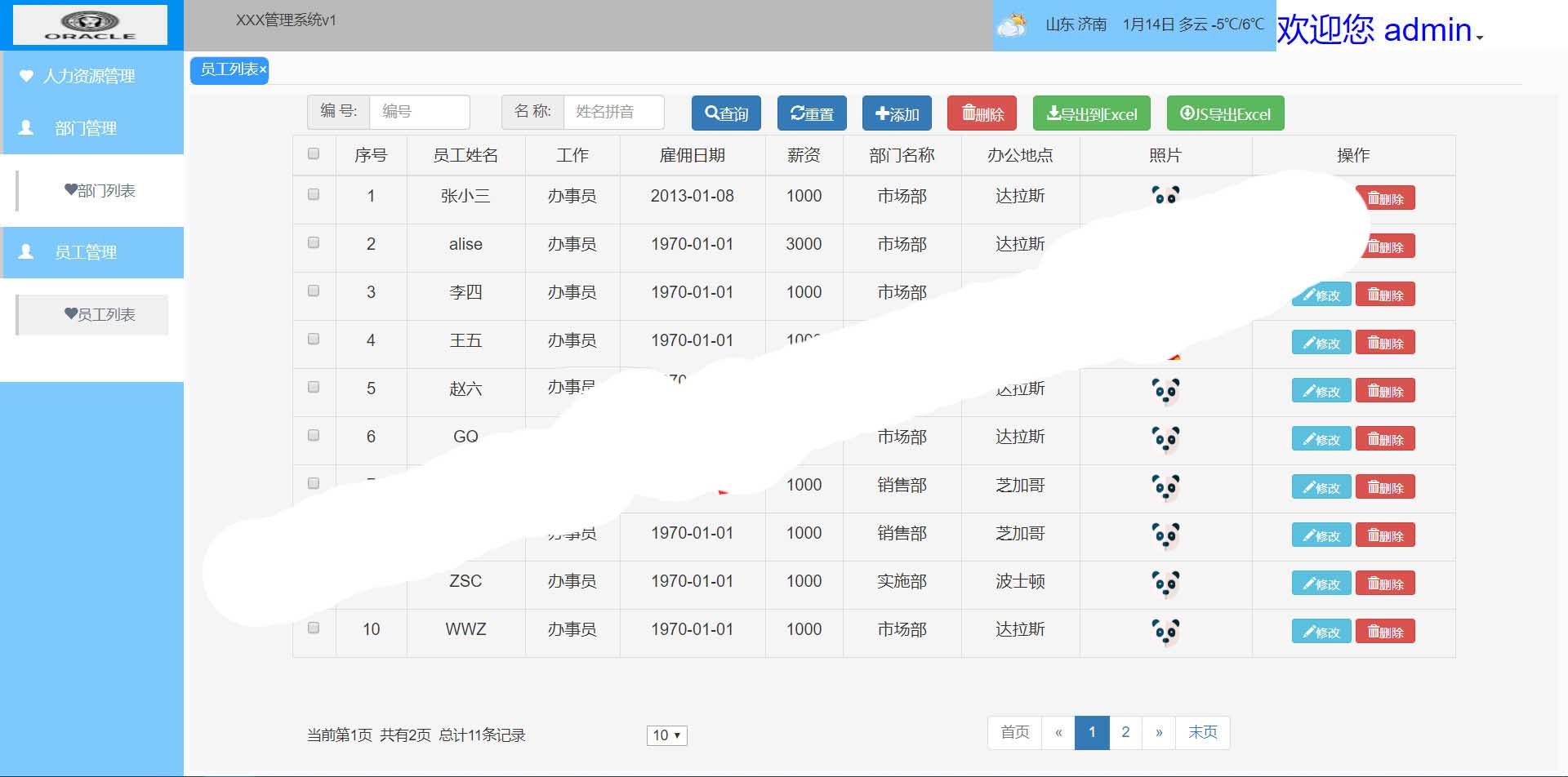Click 导出到Excel download button

[x=1091, y=113]
